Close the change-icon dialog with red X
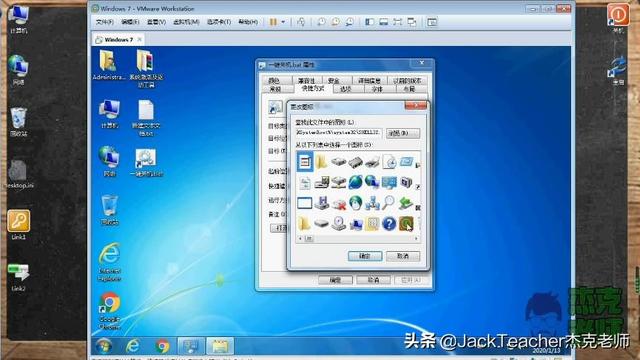Viewport: 640px width, 360px height. click(416, 106)
